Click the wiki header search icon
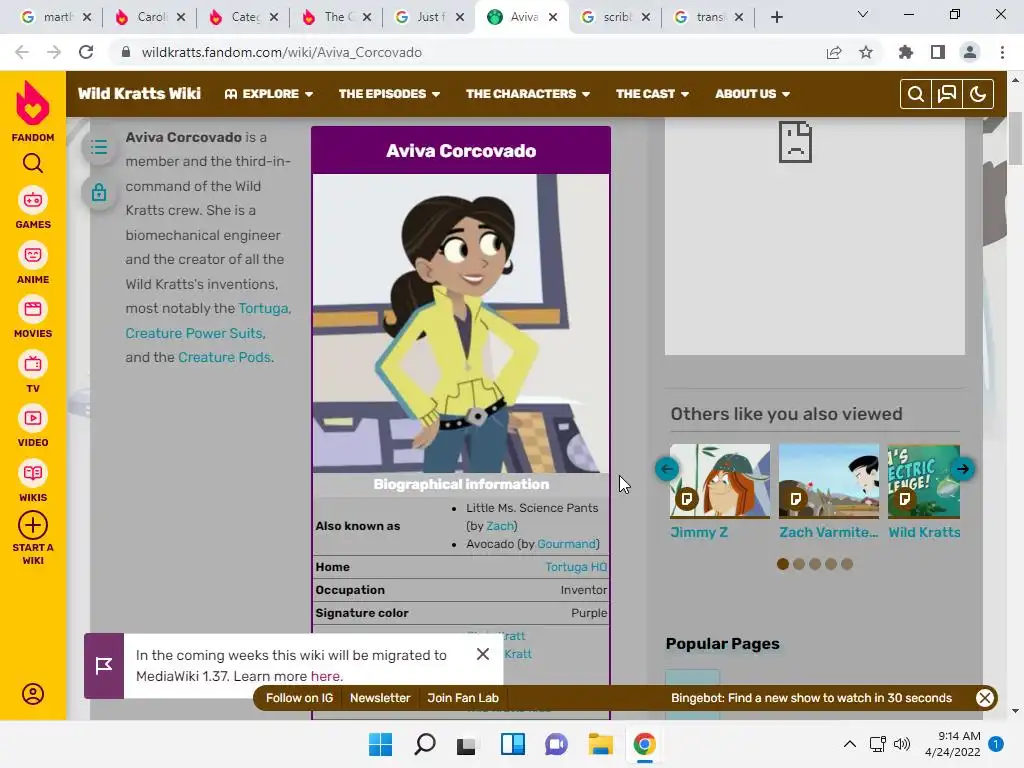The width and height of the screenshot is (1024, 768). (x=916, y=94)
